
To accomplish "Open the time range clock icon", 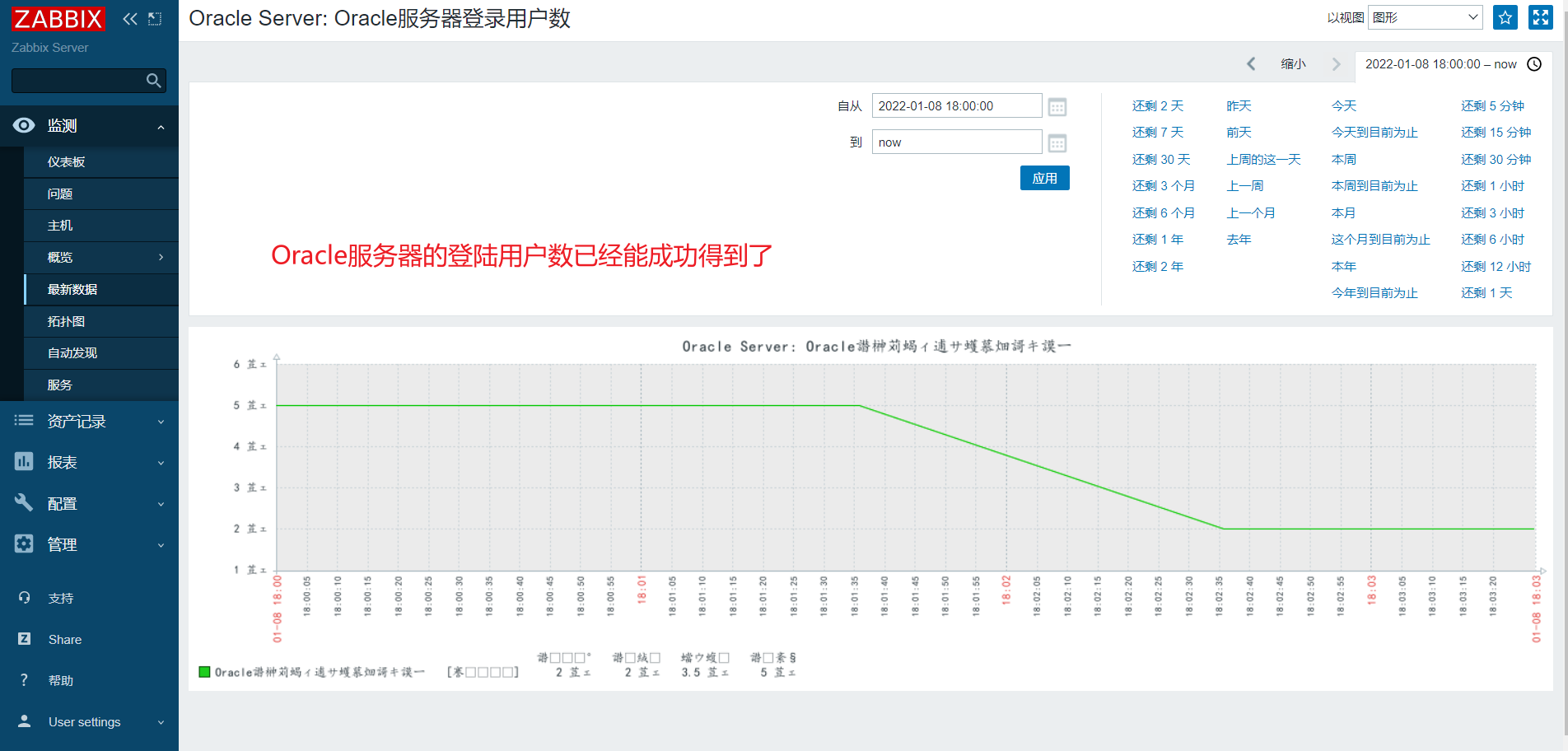I will pyautogui.click(x=1534, y=64).
